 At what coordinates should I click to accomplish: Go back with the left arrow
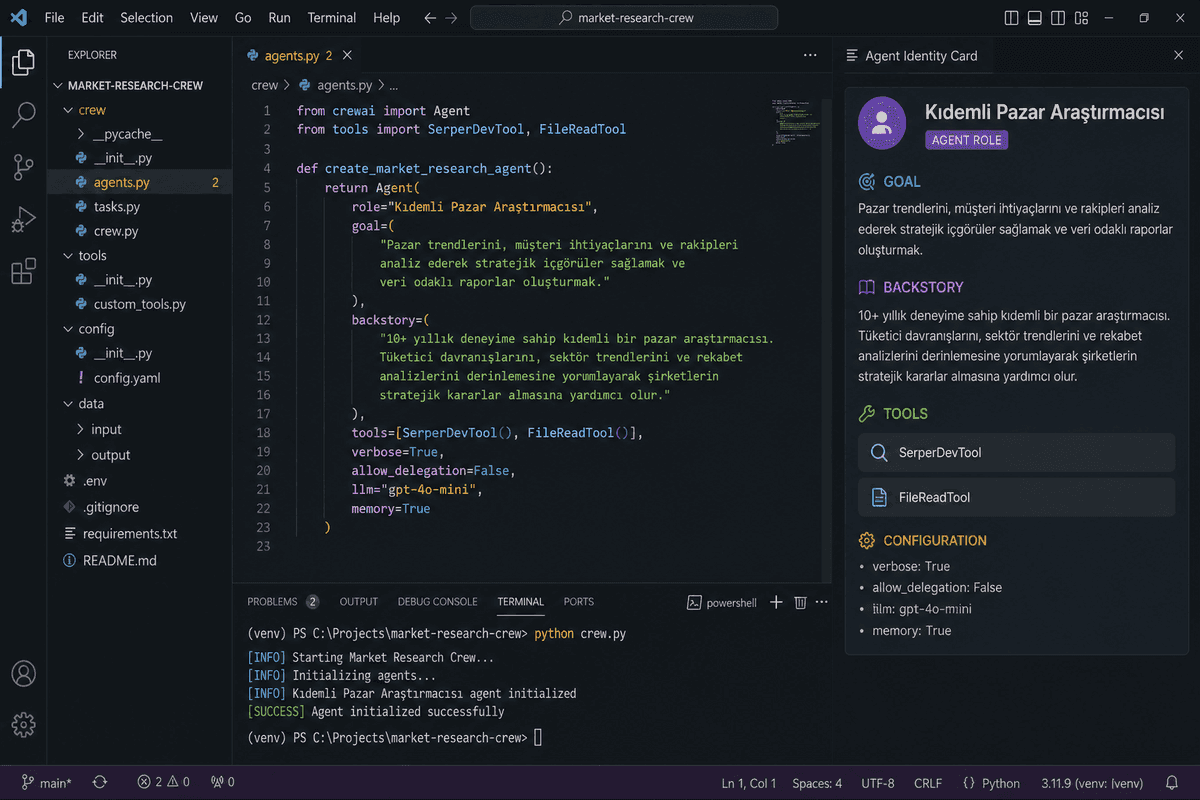pyautogui.click(x=430, y=18)
